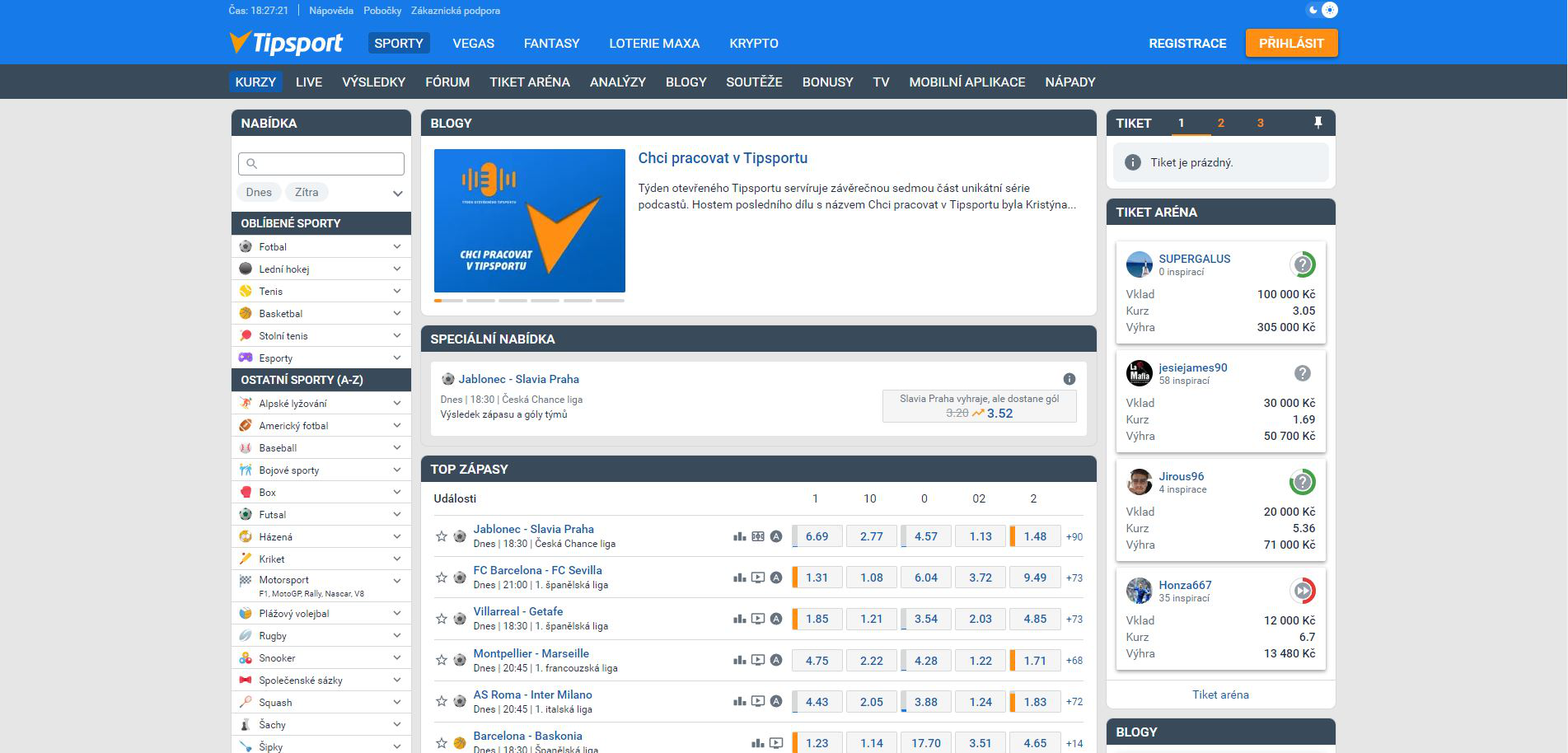Click Jirous96 ticket status icon
Viewport: 1568px width, 753px height.
1302,482
